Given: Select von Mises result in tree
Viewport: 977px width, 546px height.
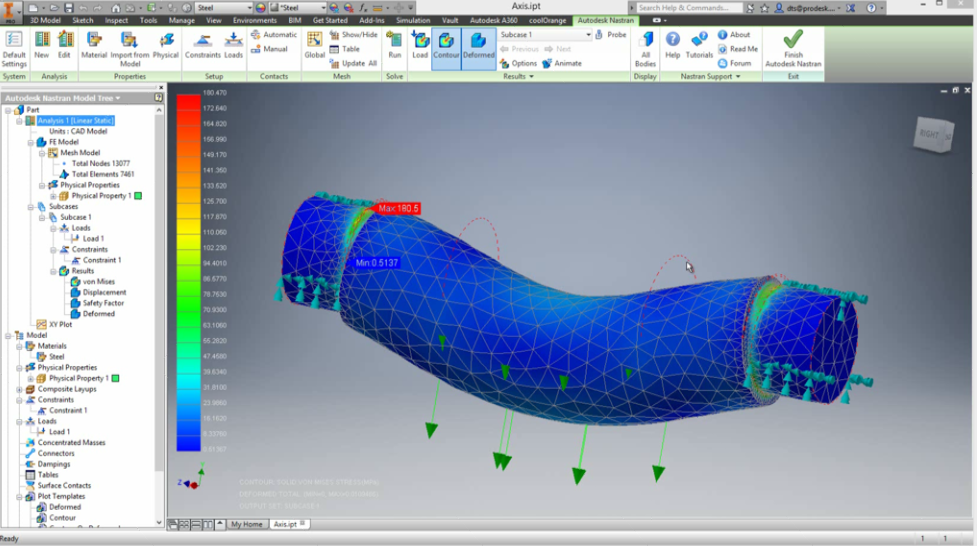Looking at the screenshot, I should (x=98, y=282).
